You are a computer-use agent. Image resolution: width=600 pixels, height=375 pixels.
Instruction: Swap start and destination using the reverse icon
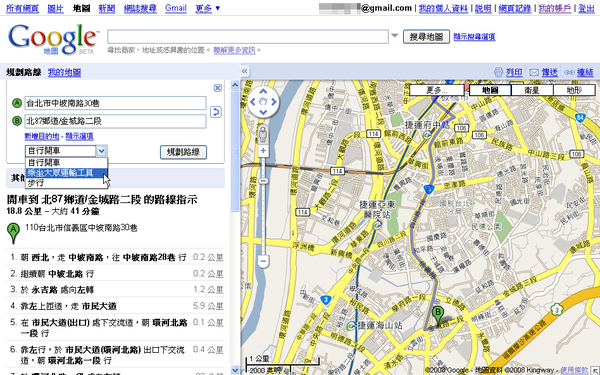click(x=216, y=112)
